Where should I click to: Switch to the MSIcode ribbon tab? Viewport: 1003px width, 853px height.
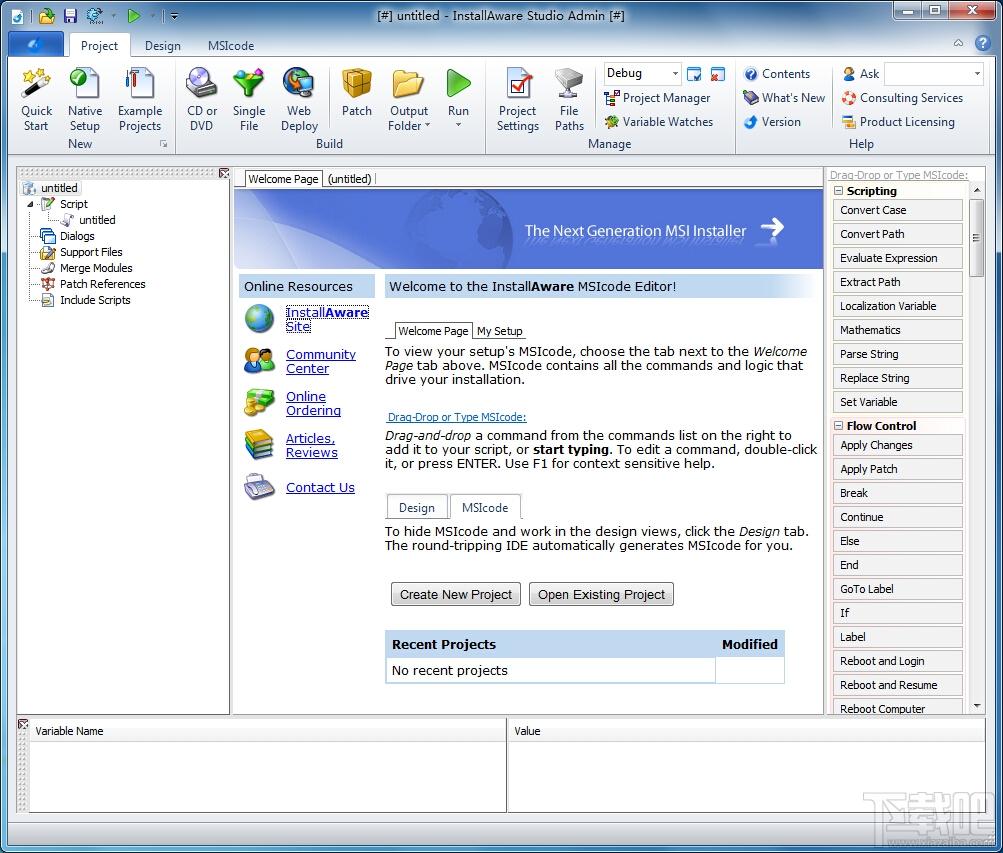(x=231, y=45)
